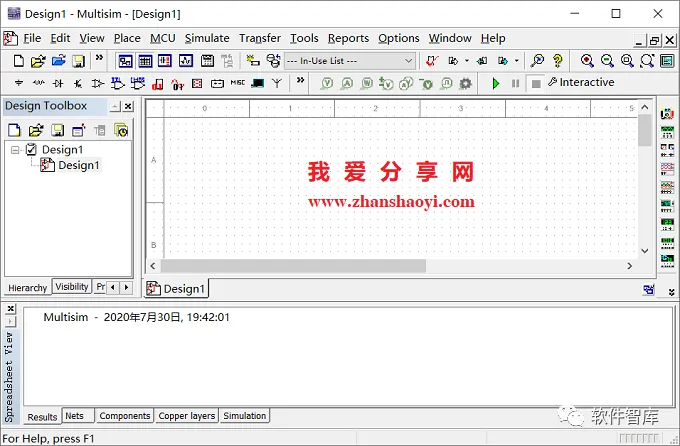
Task: Open the Copper layers tab
Action: tap(186, 416)
